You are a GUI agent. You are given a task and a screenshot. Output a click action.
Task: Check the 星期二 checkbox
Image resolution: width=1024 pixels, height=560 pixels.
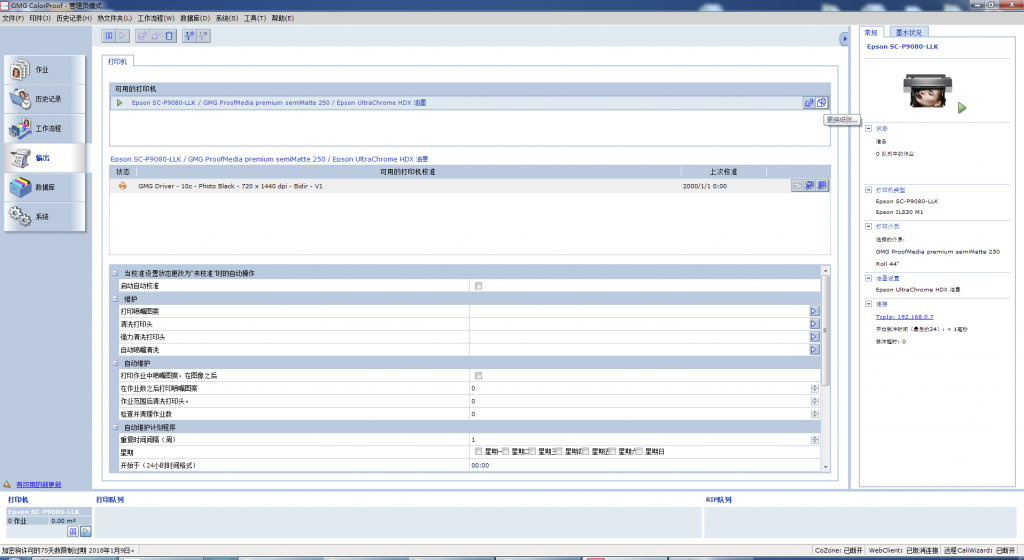[x=505, y=452]
